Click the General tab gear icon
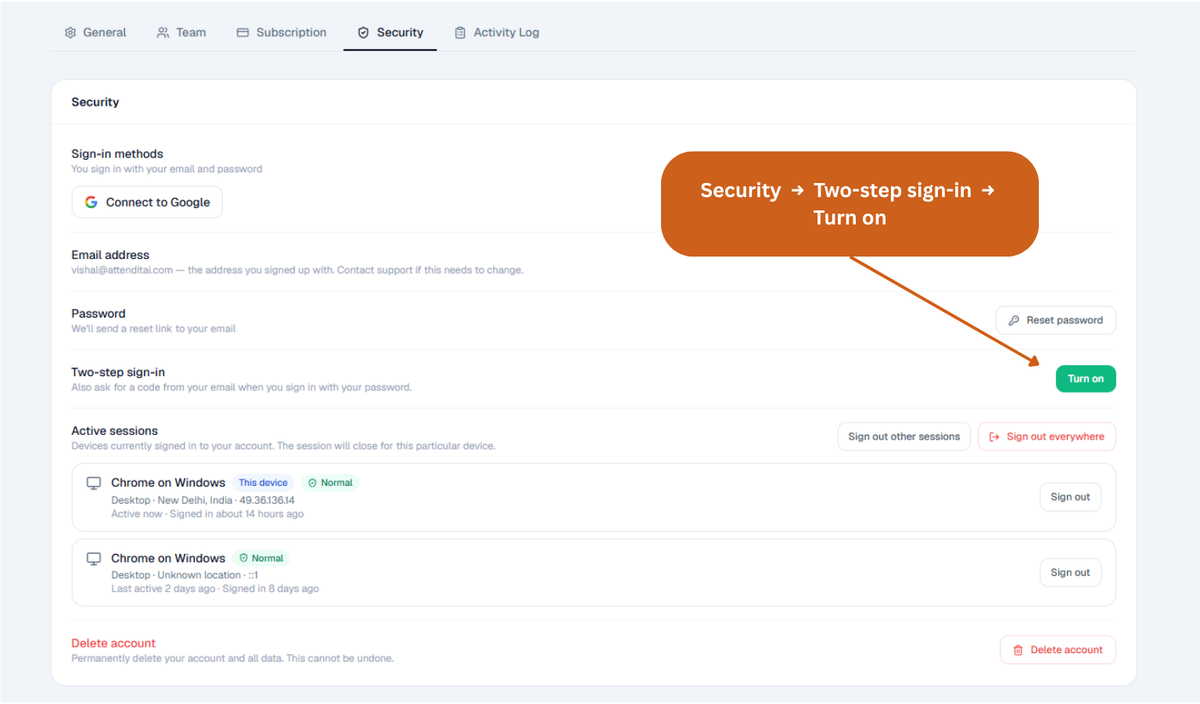 pos(70,32)
